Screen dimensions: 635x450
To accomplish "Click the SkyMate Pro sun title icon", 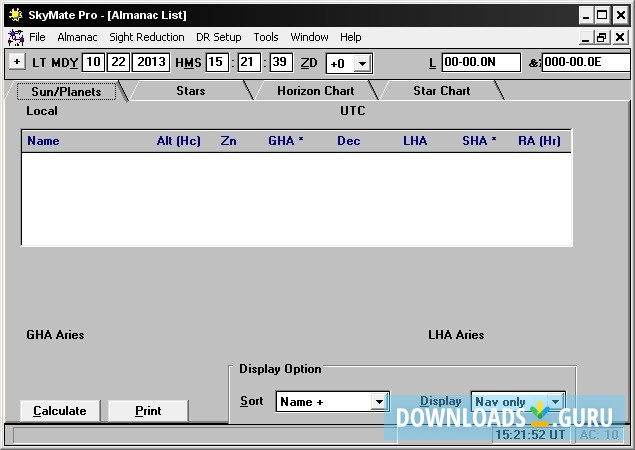I will 15,15.
